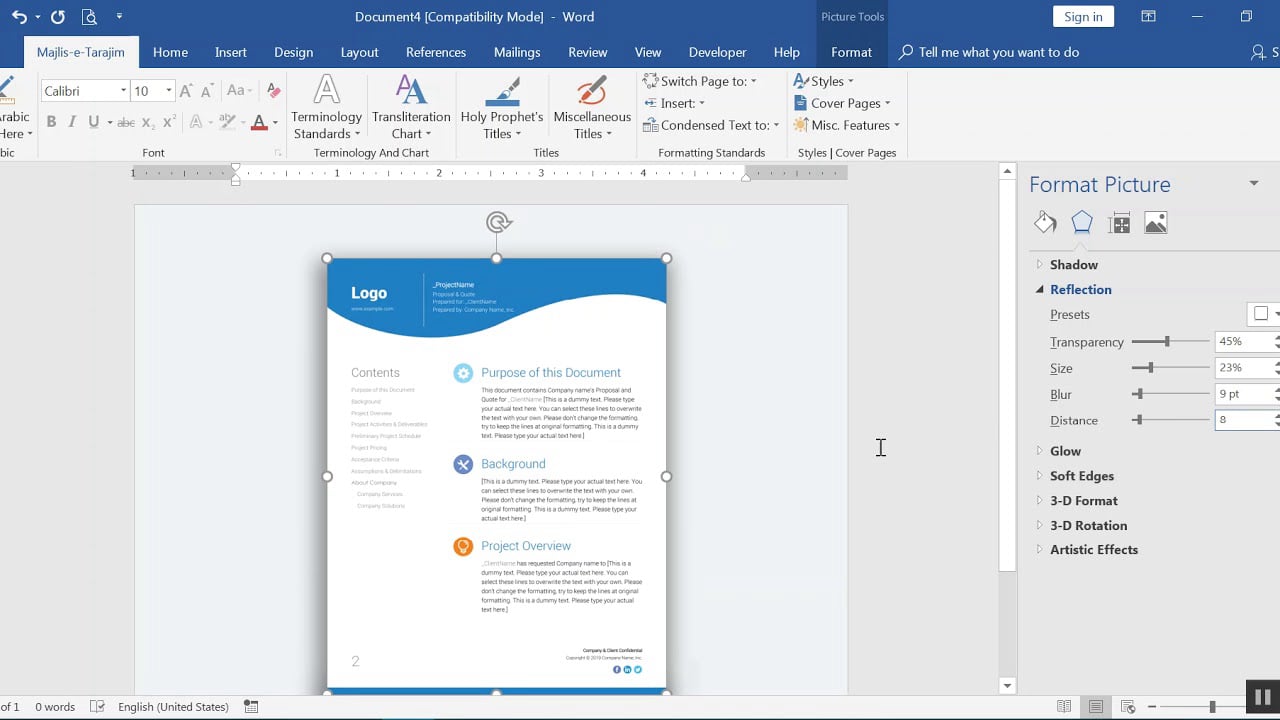Screen dimensions: 1280x720
Task: Open the Mailings ribbon tab
Action: click(x=517, y=52)
